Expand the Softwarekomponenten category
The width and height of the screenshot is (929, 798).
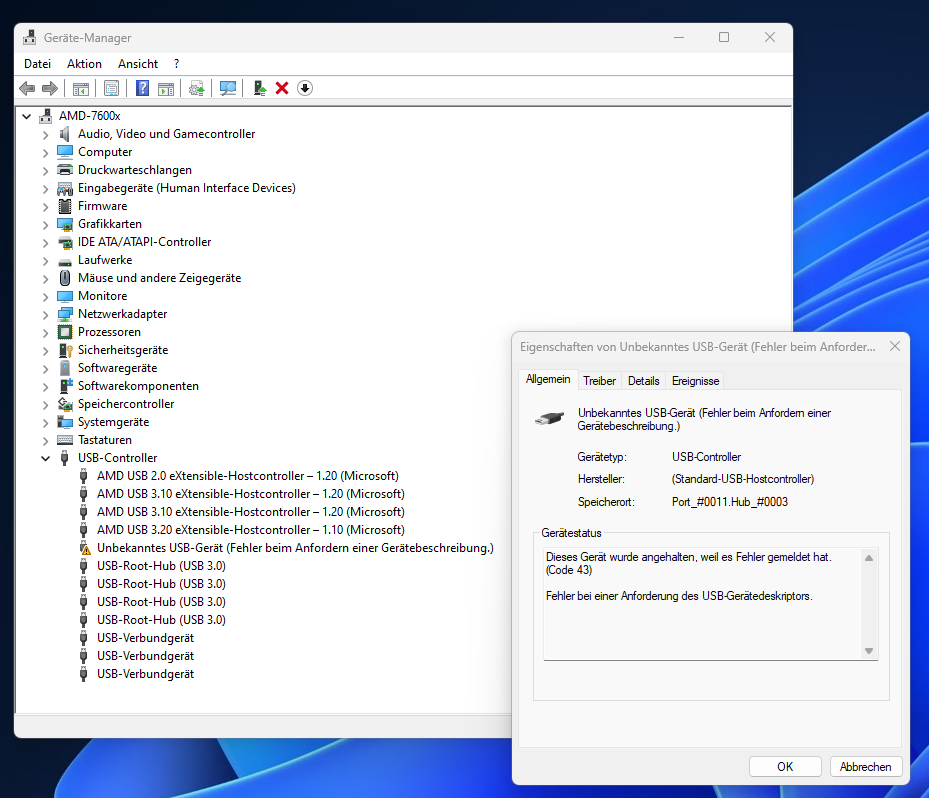point(45,386)
